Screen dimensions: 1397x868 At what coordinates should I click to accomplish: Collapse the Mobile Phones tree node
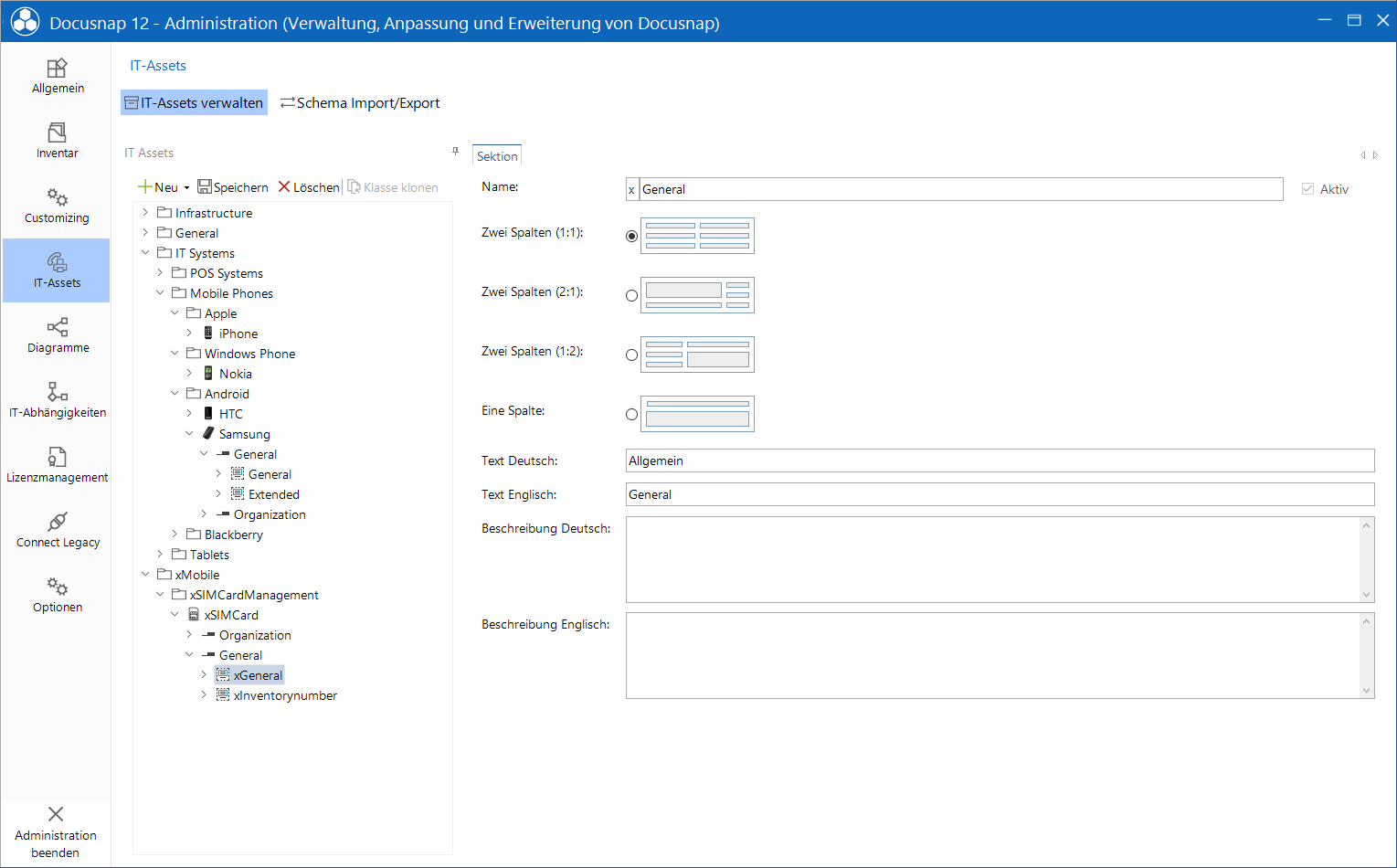click(x=160, y=293)
